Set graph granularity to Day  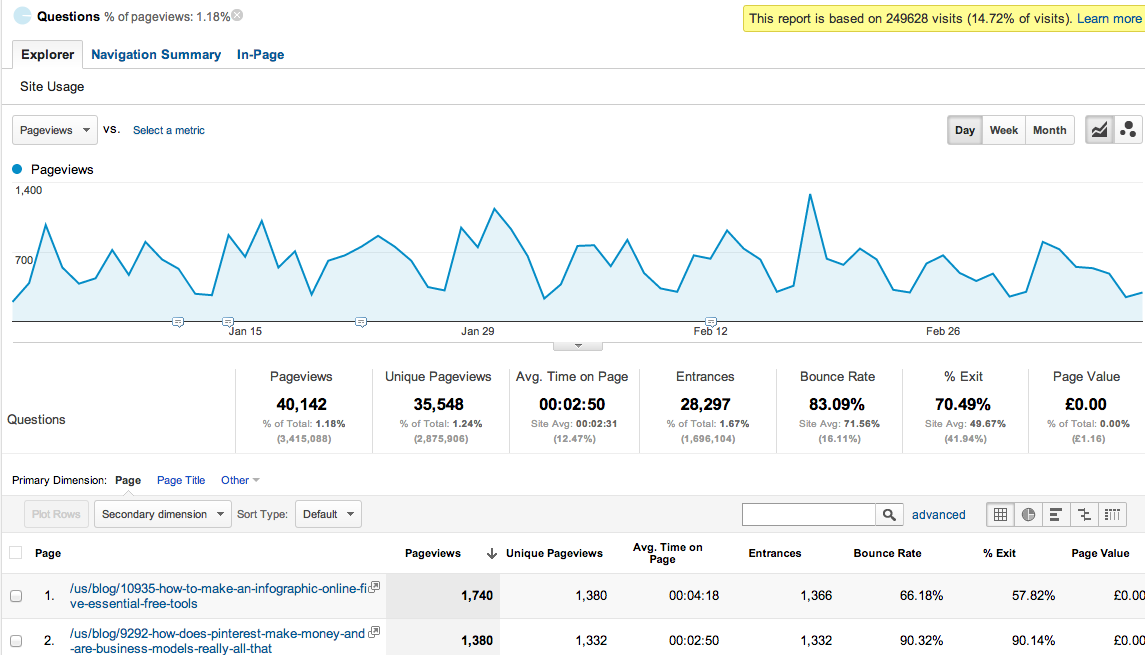pos(965,130)
